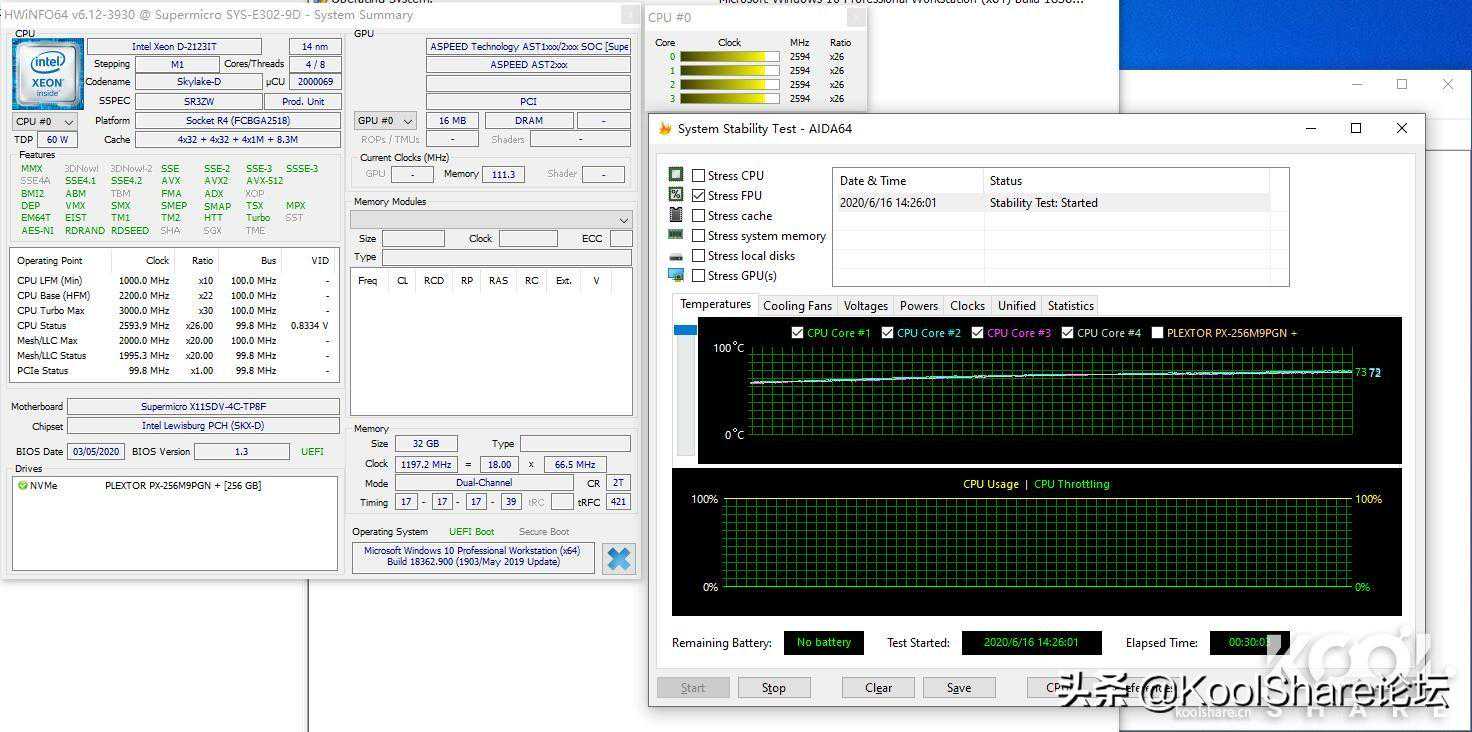Open the CPU #0 selector dropdown
The height and width of the screenshot is (732, 1472).
tap(45, 121)
